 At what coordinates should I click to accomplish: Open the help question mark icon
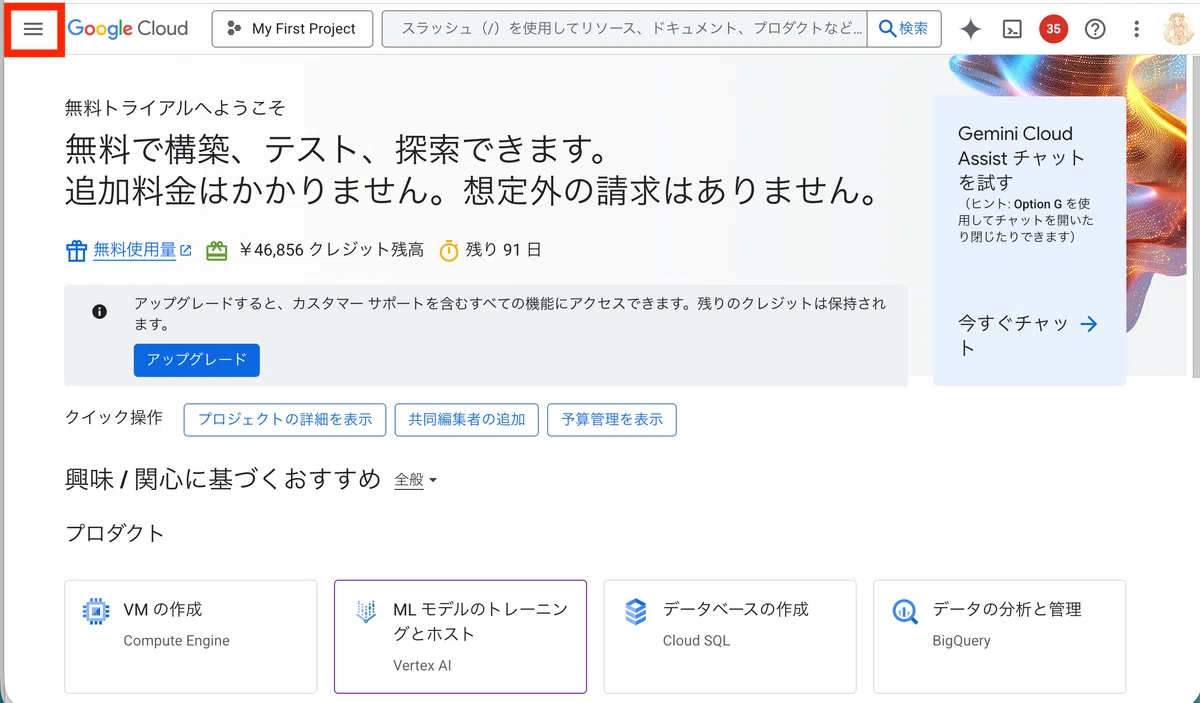click(1095, 29)
